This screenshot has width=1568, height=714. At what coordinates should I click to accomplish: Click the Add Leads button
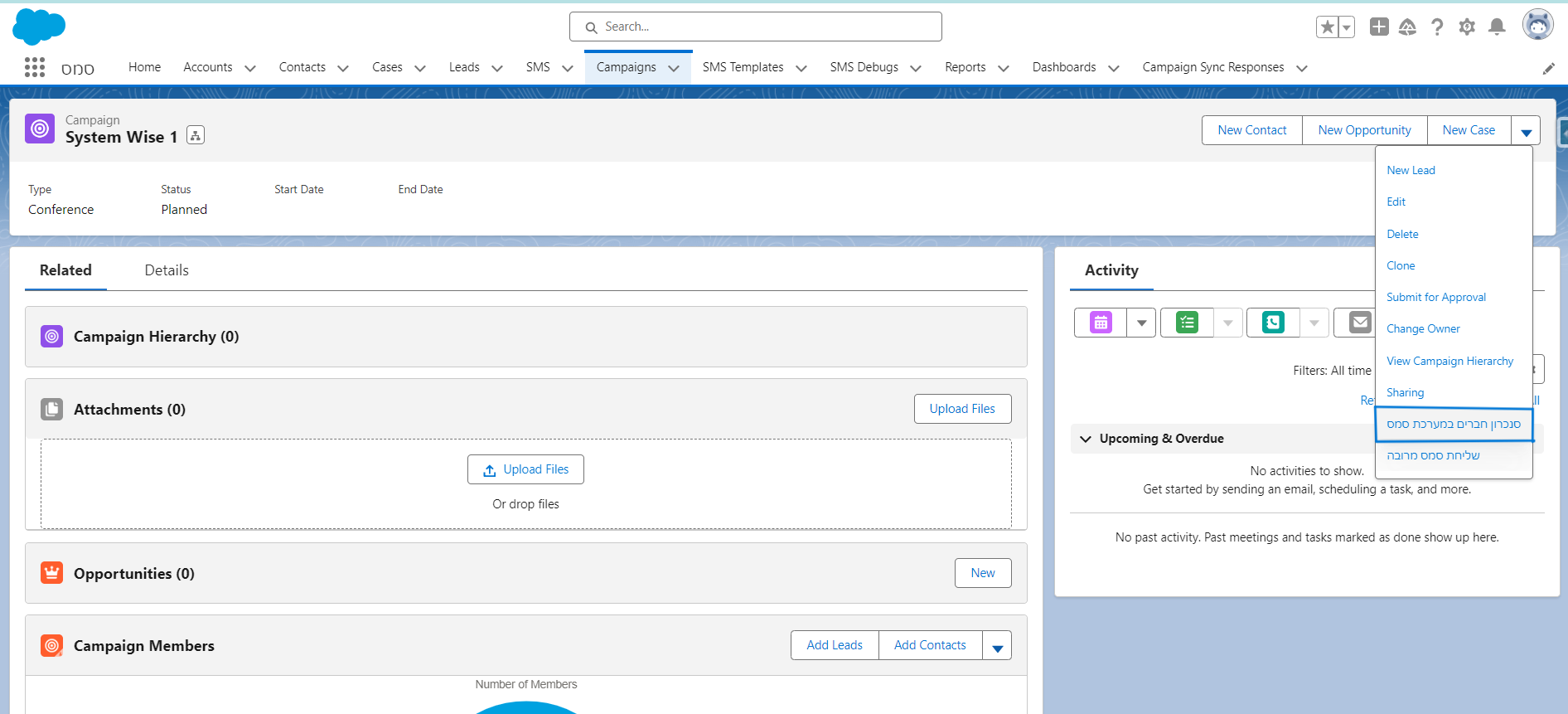coord(835,645)
